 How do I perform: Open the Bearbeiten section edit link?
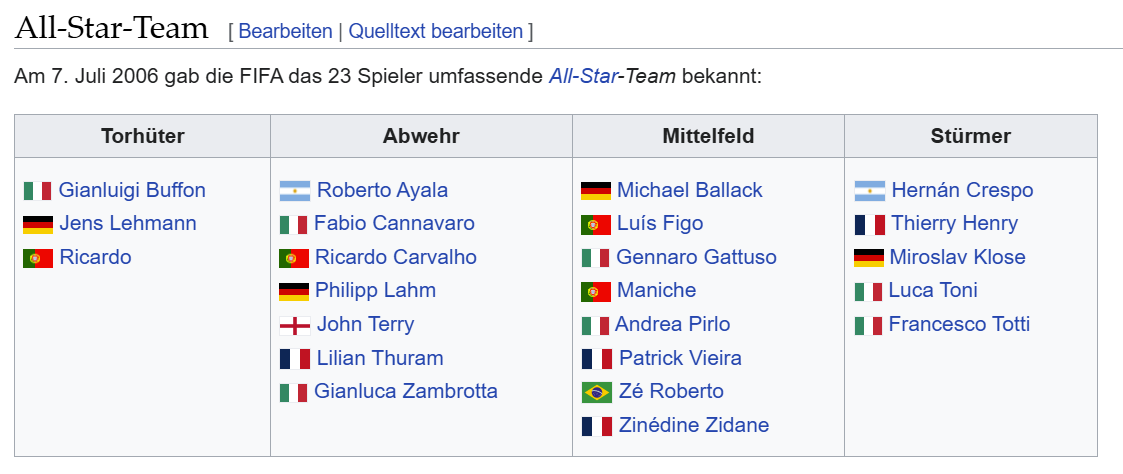tap(285, 32)
